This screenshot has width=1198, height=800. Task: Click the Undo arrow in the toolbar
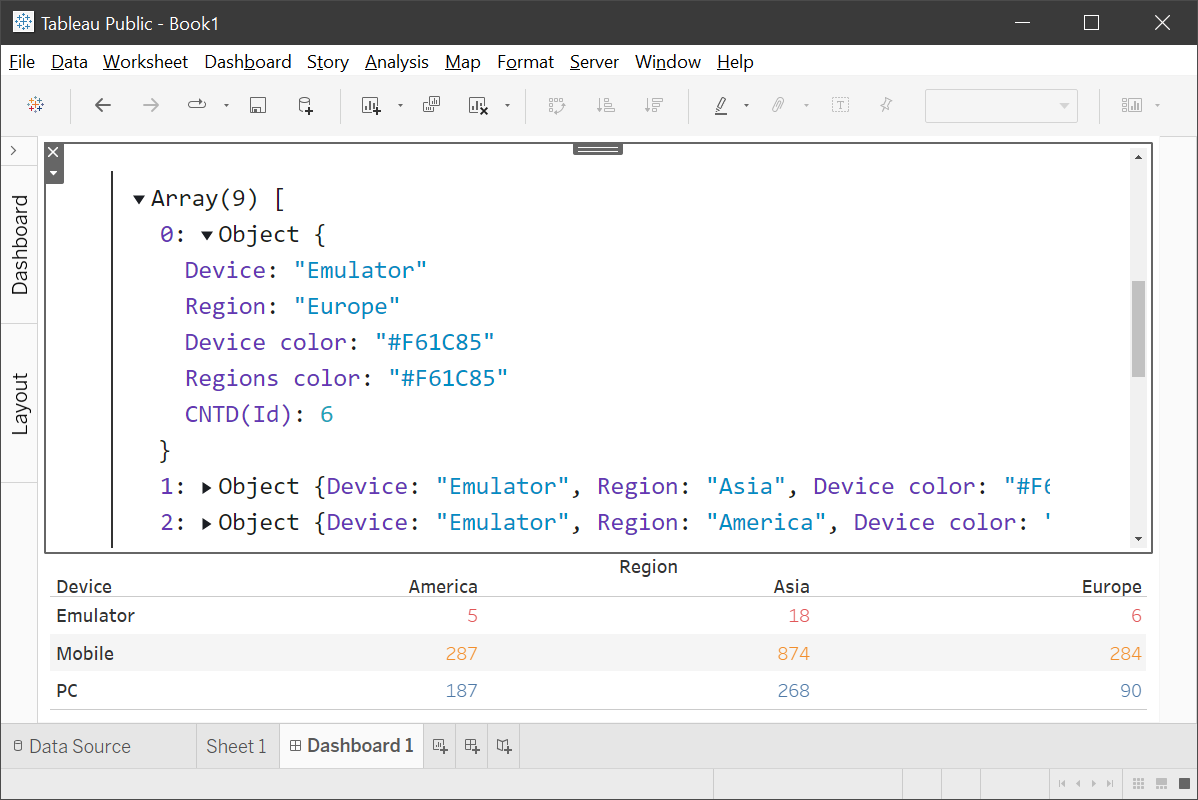[x=102, y=105]
